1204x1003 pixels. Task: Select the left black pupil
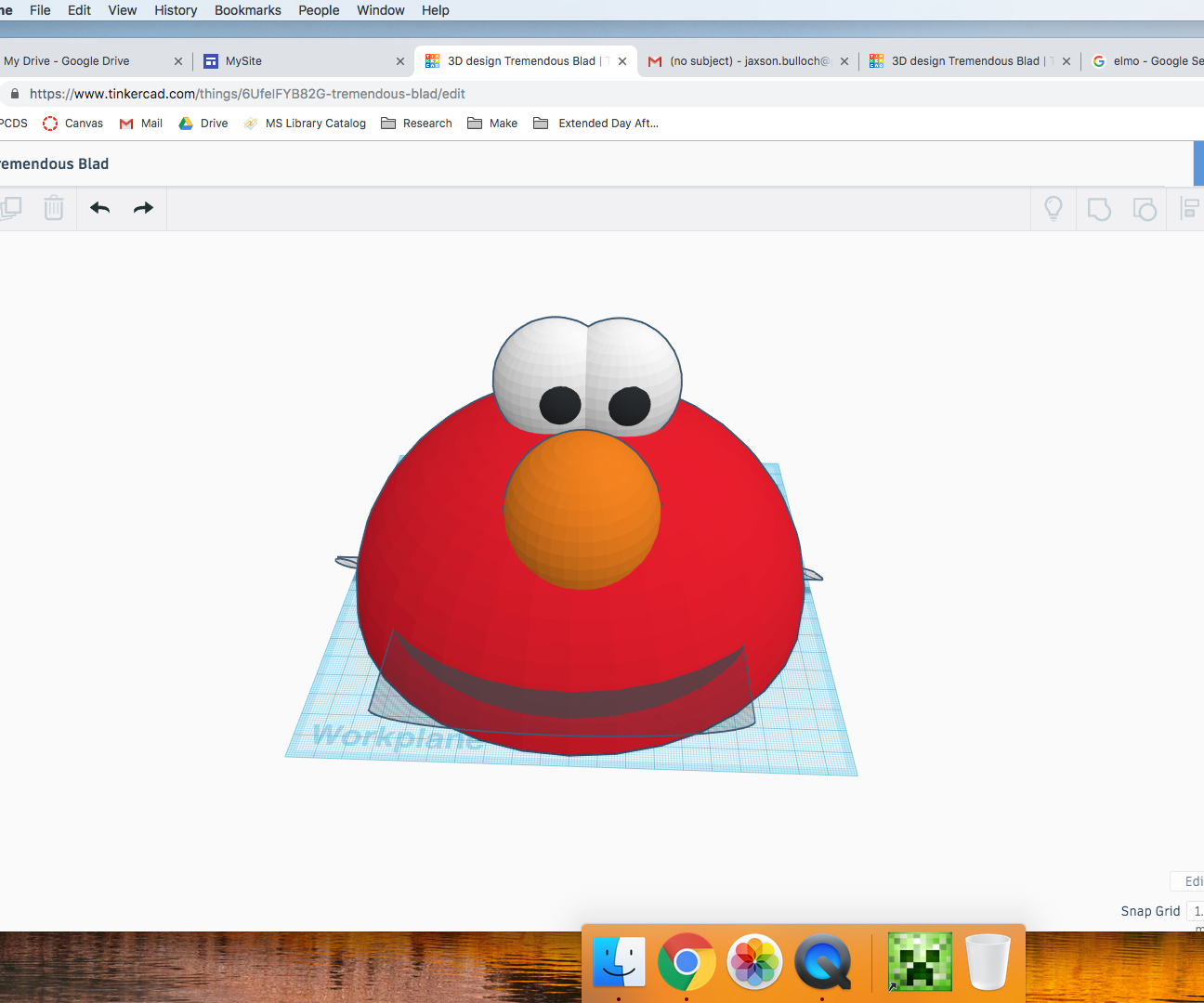coord(560,406)
